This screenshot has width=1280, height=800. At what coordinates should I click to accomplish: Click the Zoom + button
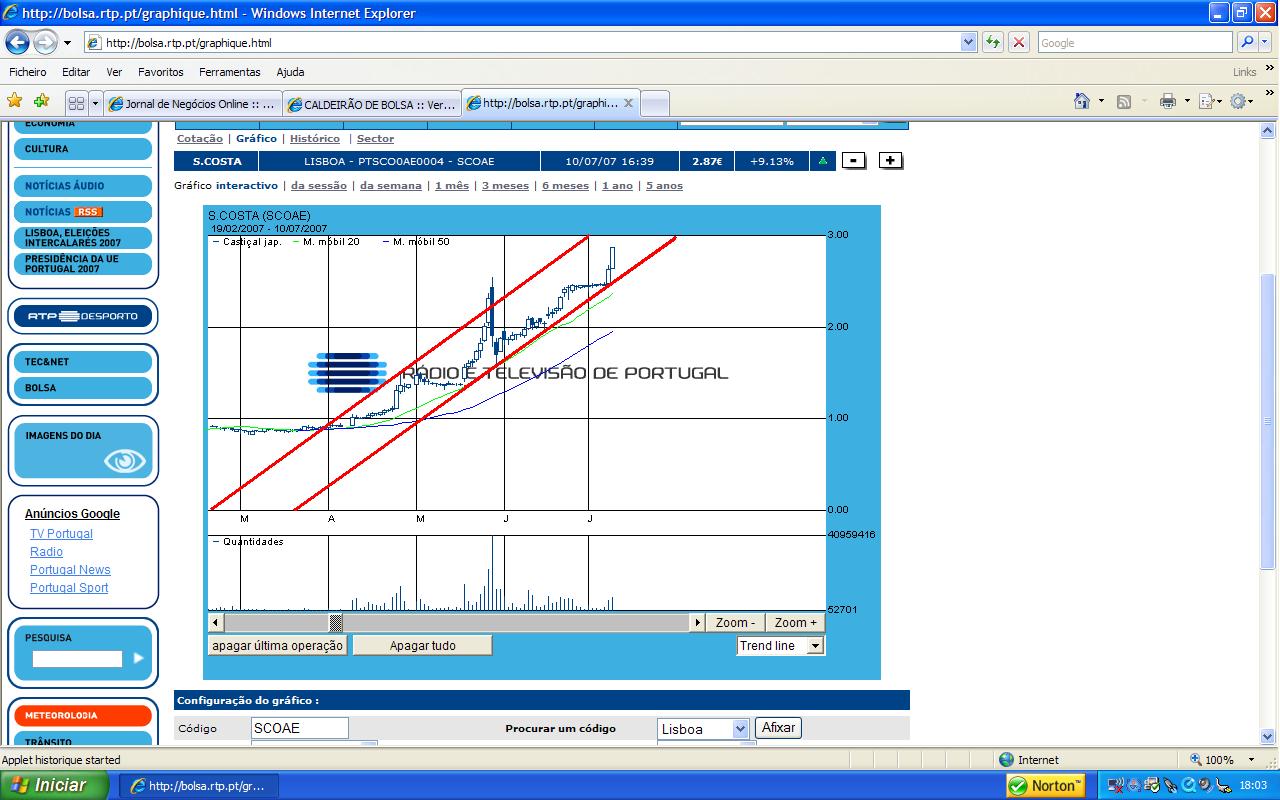pyautogui.click(x=795, y=622)
